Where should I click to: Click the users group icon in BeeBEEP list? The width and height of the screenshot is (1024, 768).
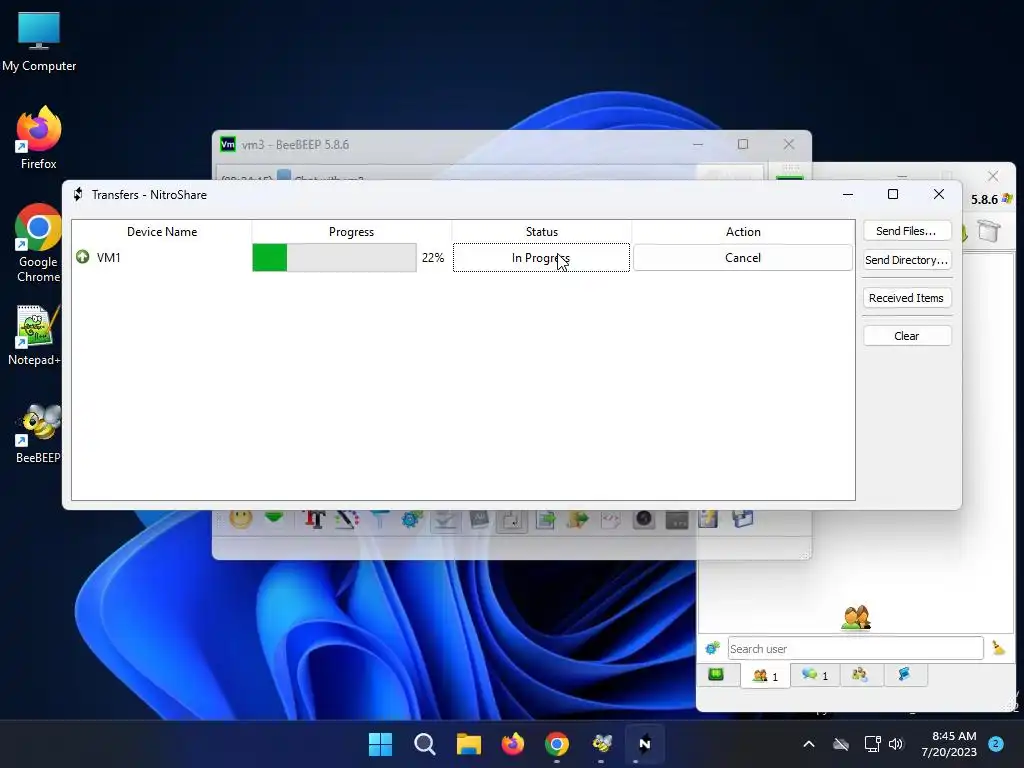(x=856, y=617)
